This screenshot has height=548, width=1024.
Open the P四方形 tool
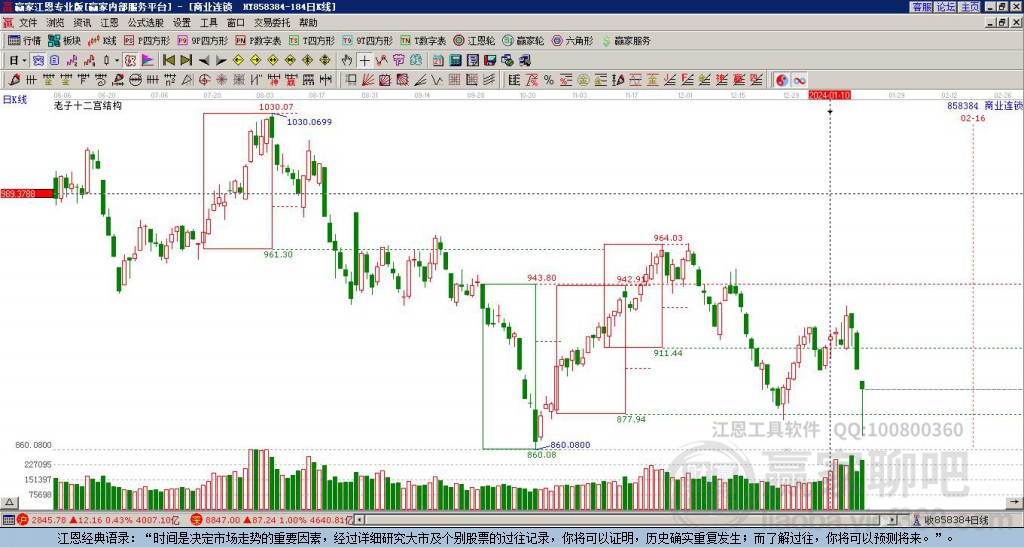pyautogui.click(x=147, y=40)
